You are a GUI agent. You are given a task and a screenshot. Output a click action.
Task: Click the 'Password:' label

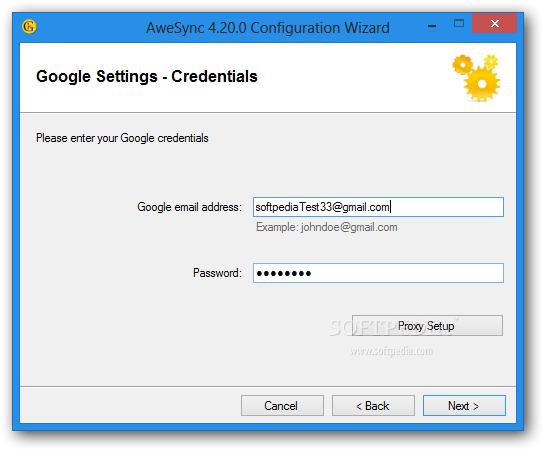(217, 273)
